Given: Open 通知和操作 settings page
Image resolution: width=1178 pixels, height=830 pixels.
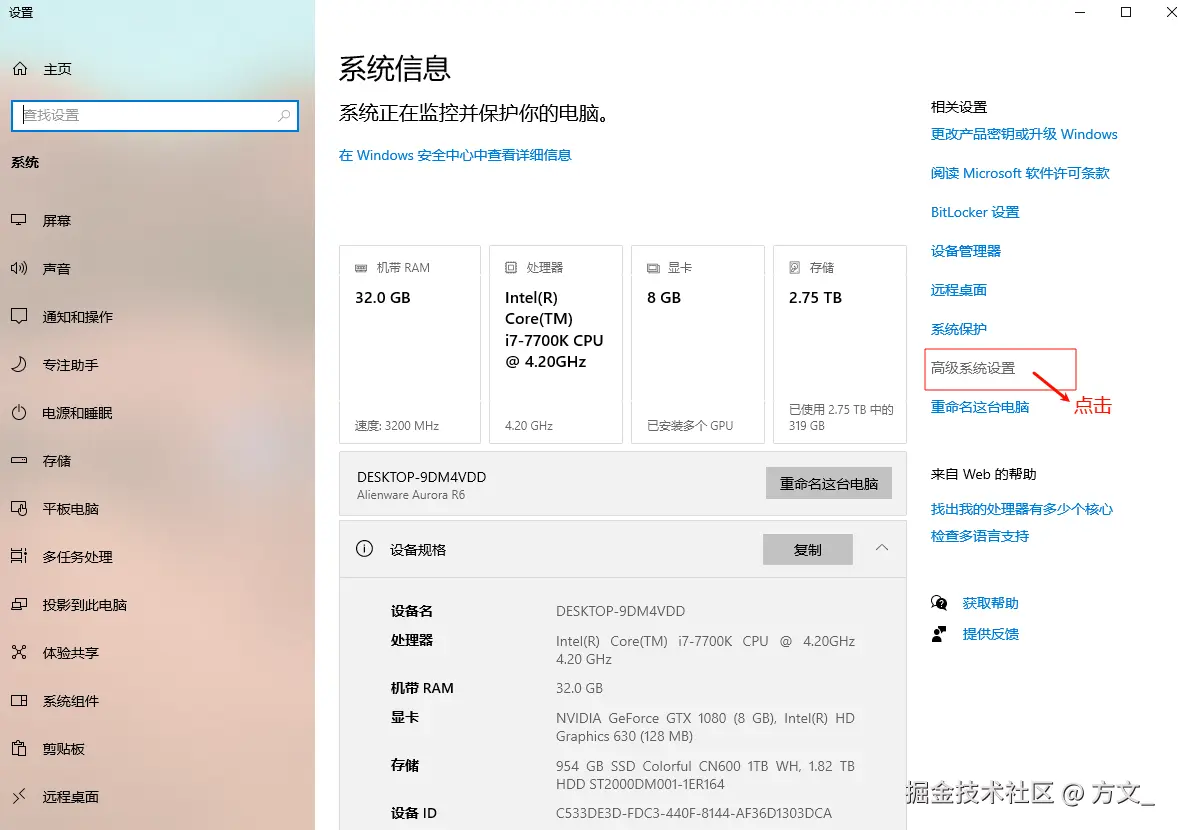Looking at the screenshot, I should [78, 316].
